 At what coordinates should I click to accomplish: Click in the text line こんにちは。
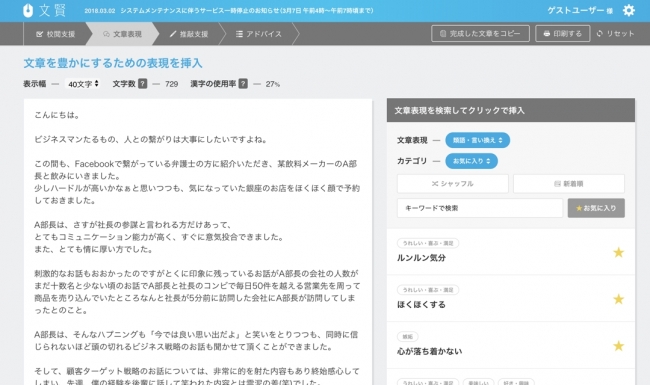[x=57, y=115]
